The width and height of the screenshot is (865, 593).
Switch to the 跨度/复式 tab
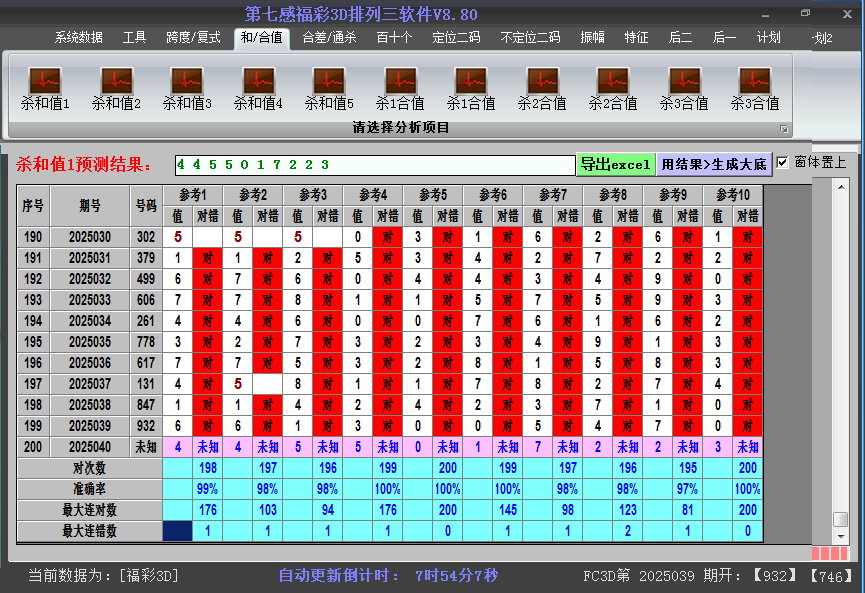point(193,38)
